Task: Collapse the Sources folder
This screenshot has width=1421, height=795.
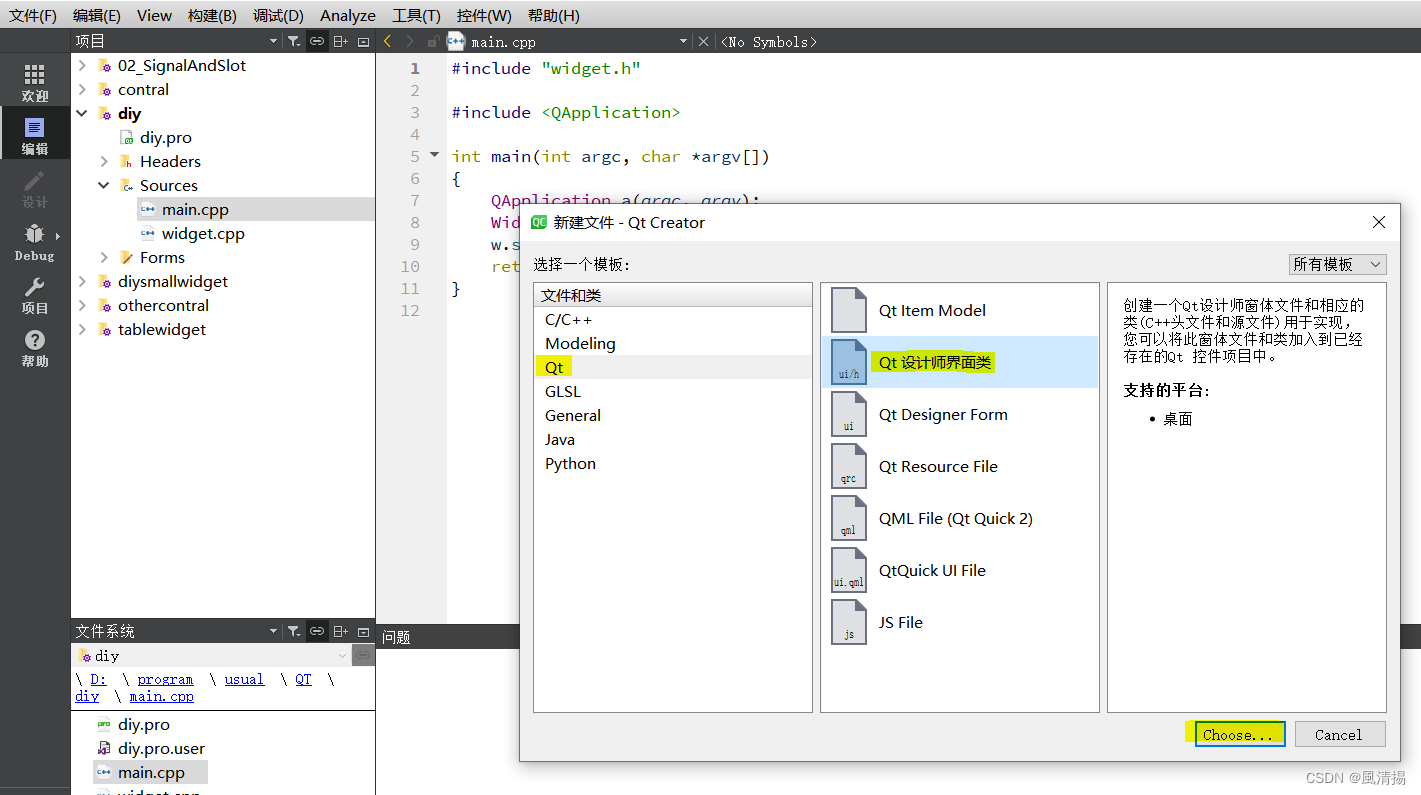Action: (104, 185)
